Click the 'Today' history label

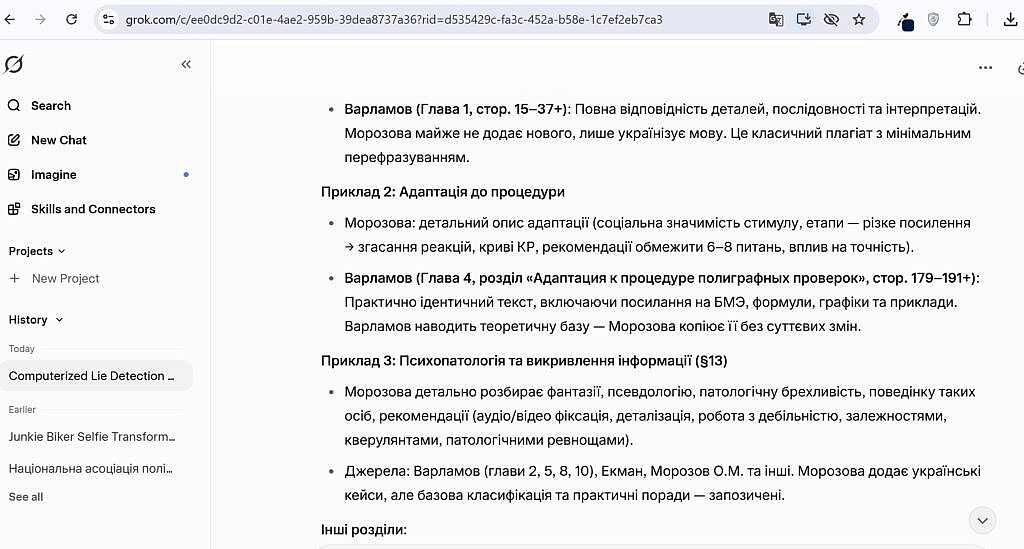[x=22, y=349]
